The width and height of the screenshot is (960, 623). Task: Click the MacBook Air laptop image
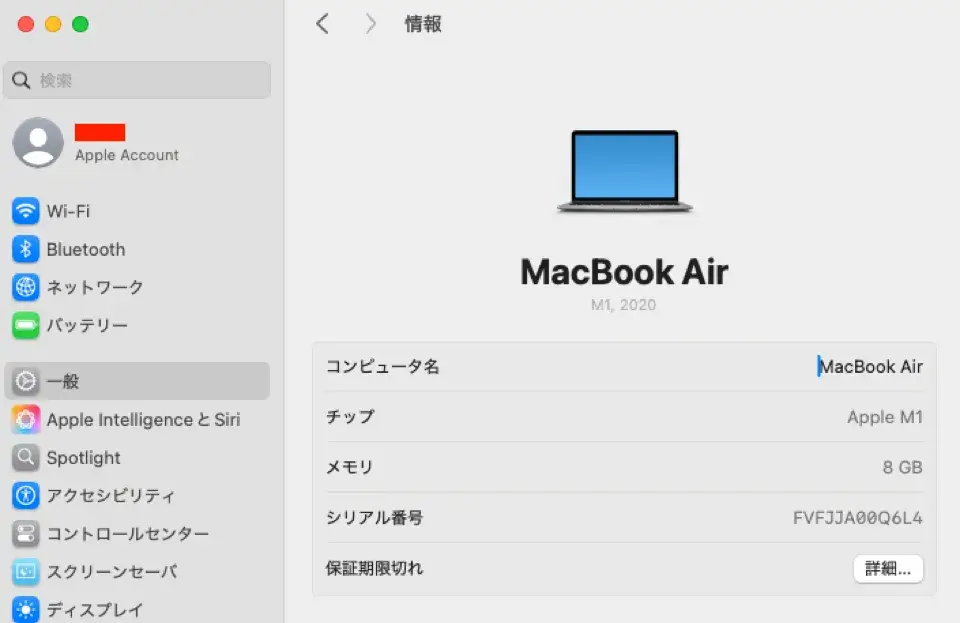click(624, 171)
